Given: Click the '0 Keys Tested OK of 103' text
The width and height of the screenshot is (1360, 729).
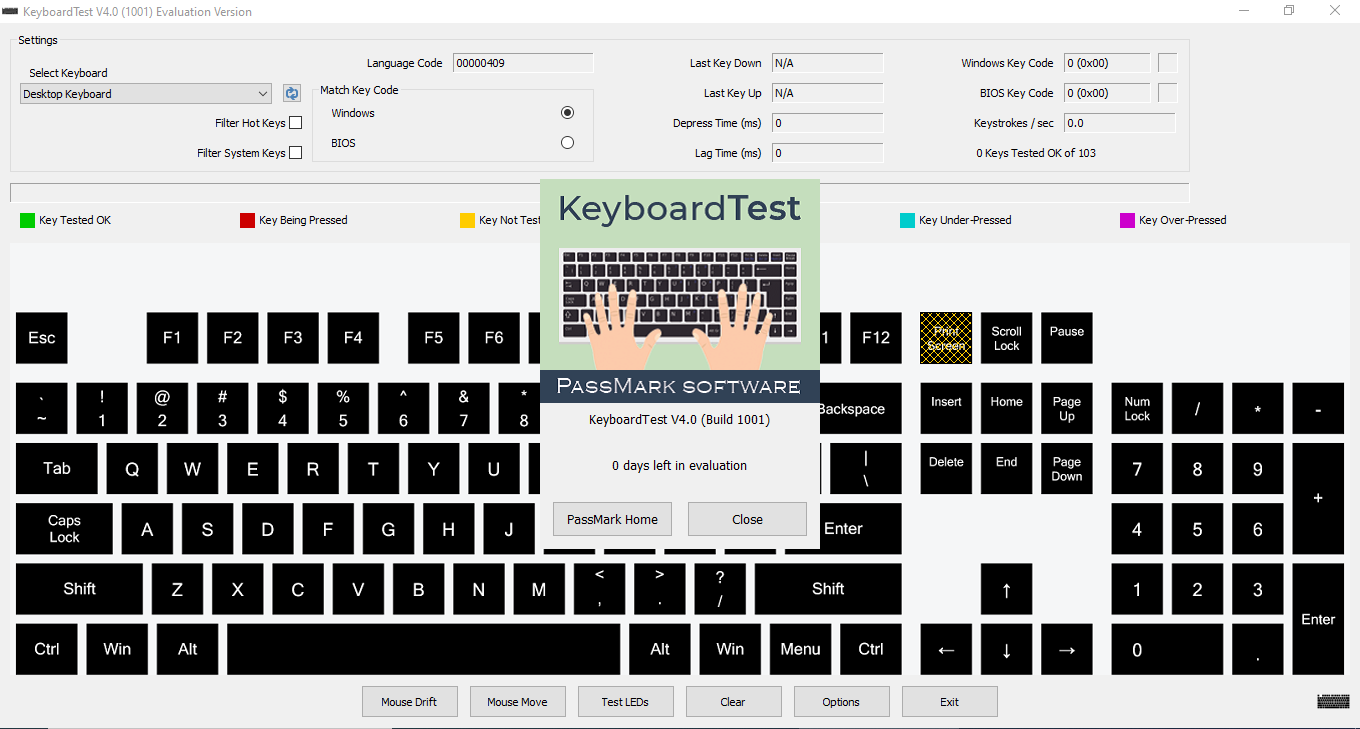Looking at the screenshot, I should point(1035,153).
